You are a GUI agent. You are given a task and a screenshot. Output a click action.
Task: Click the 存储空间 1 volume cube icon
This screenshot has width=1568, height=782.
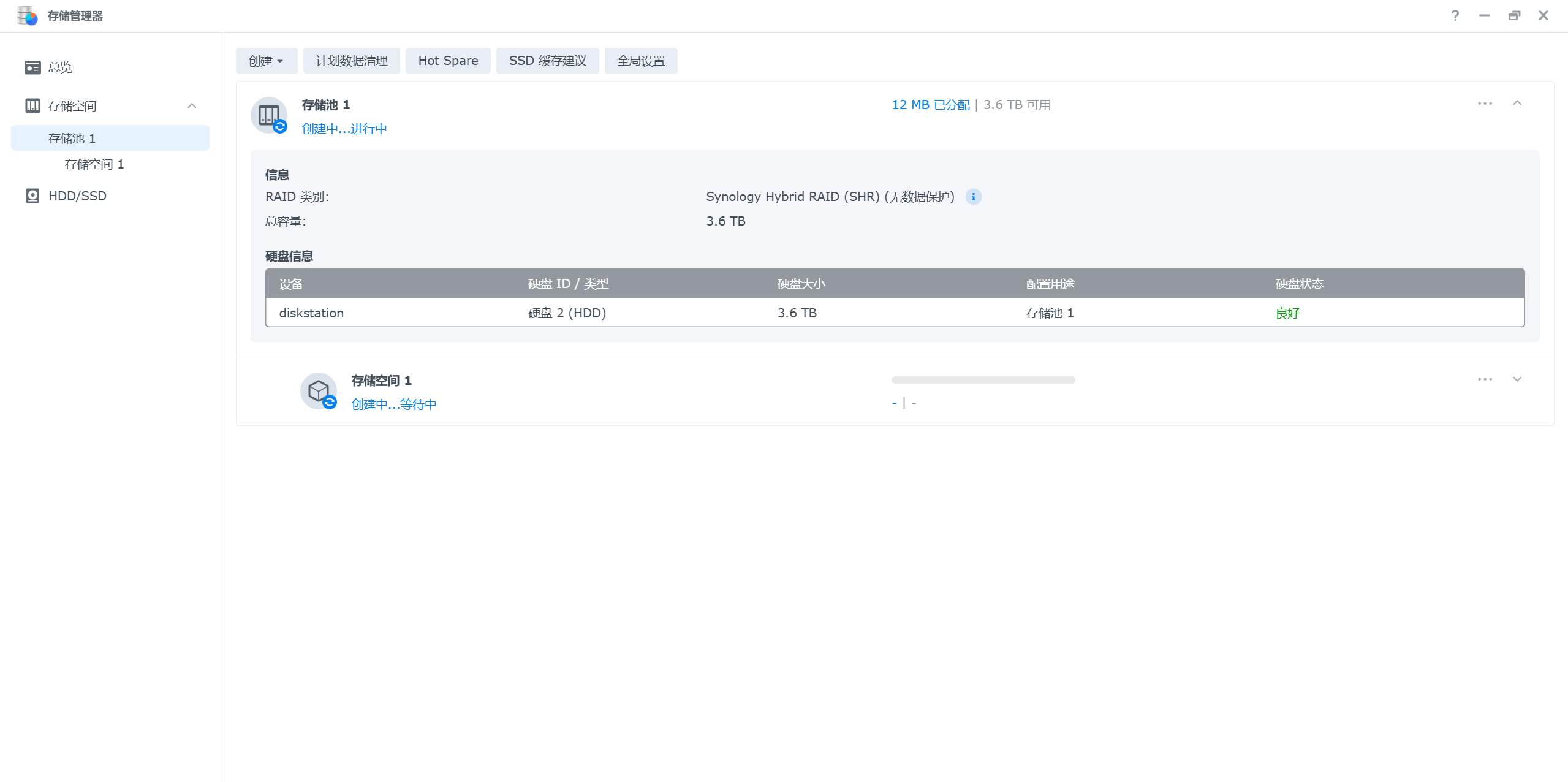(319, 391)
